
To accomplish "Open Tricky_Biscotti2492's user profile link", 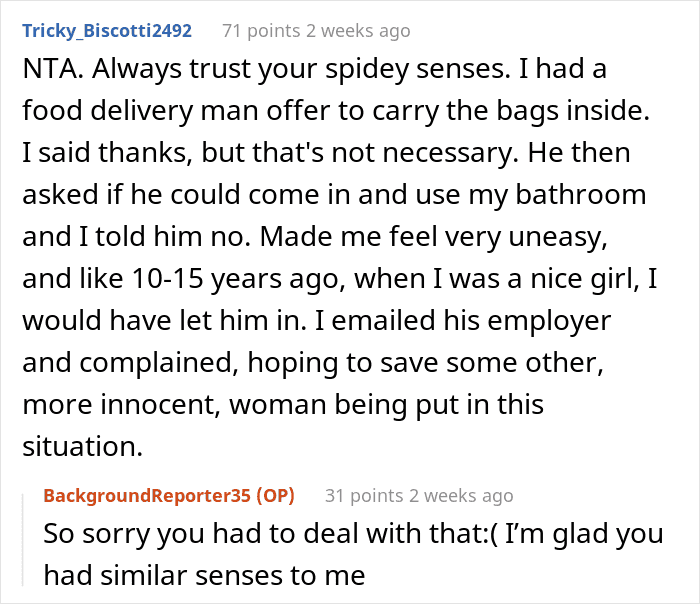I will click(106, 30).
